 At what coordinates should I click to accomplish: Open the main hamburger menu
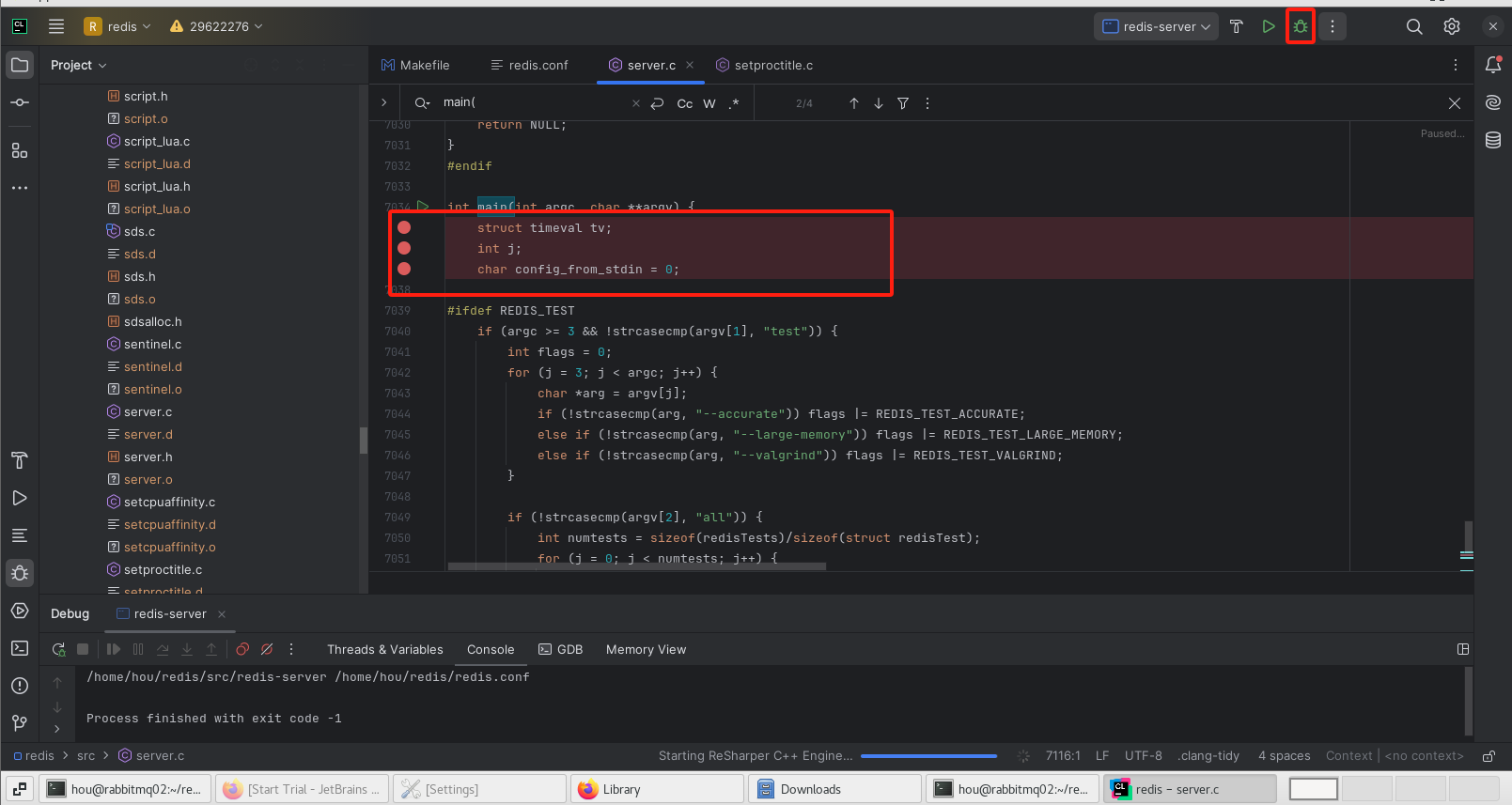coord(56,26)
